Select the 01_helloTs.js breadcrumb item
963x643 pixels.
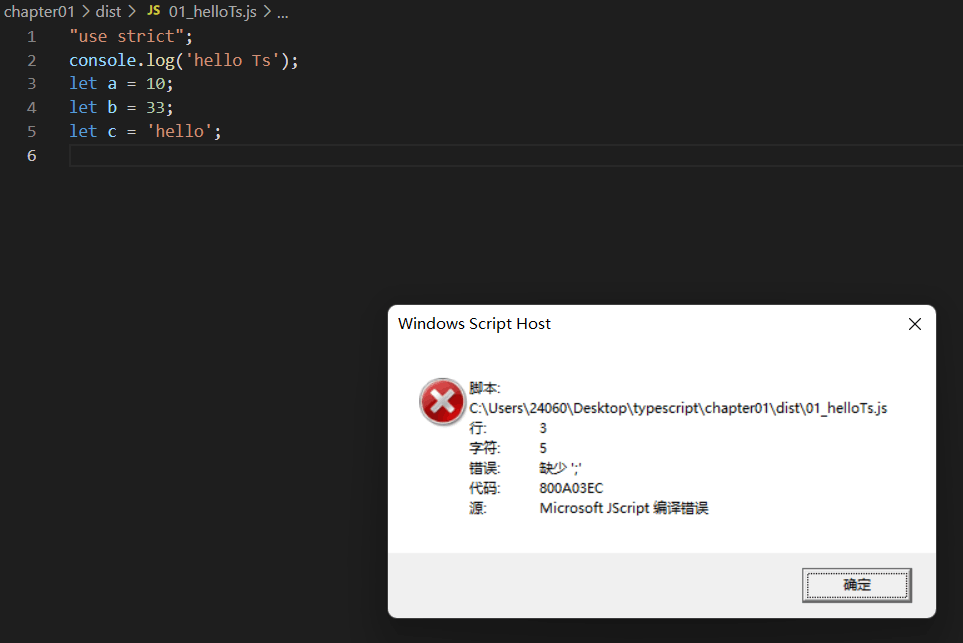pos(213,12)
